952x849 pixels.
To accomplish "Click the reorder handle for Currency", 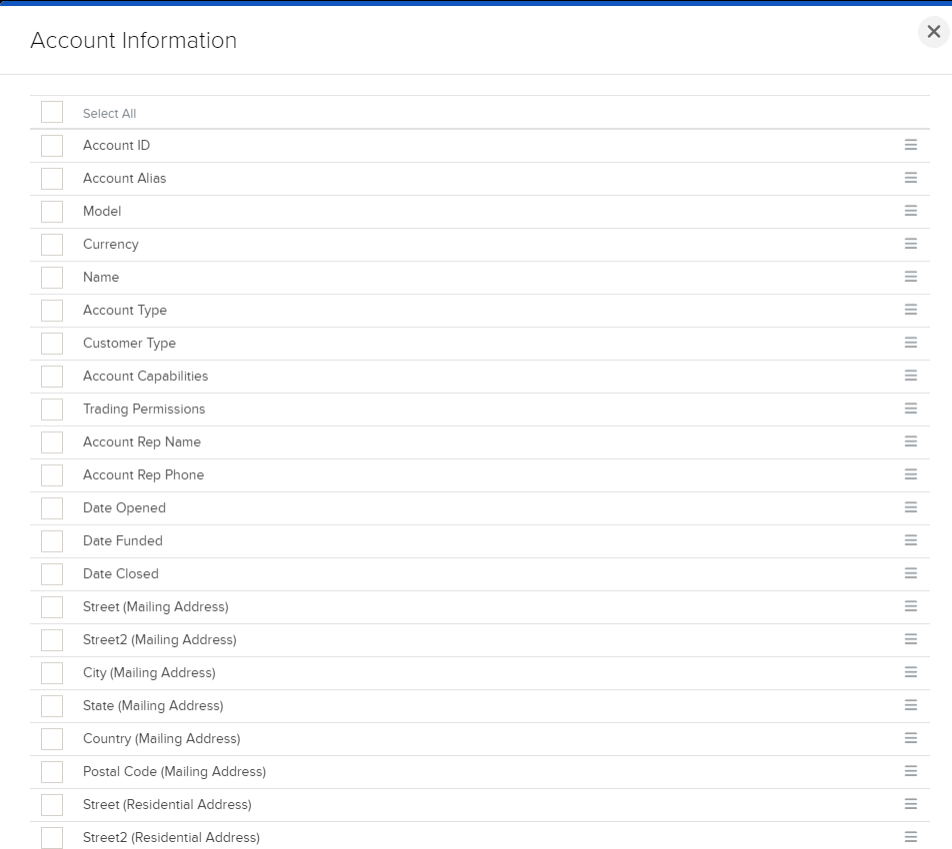I will coord(911,244).
